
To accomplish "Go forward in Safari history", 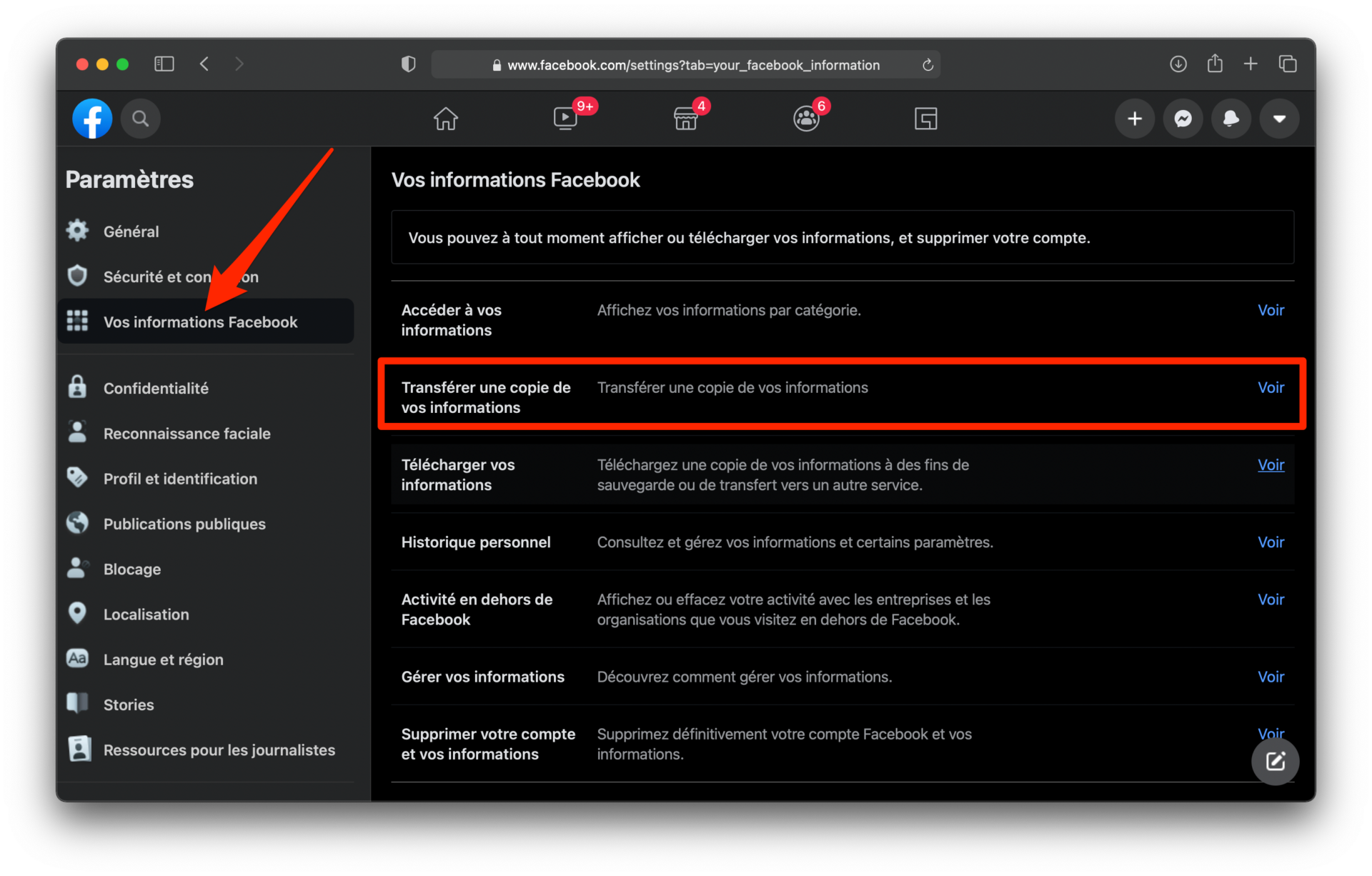I will click(x=239, y=64).
